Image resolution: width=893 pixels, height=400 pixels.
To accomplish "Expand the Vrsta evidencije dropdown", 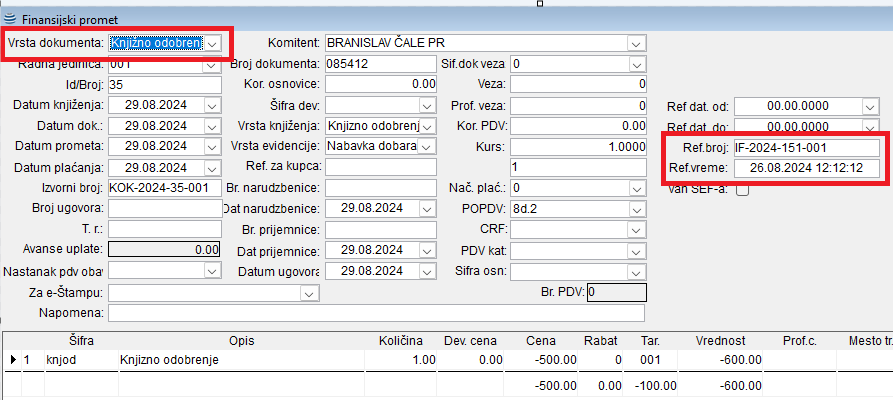I will pos(428,146).
